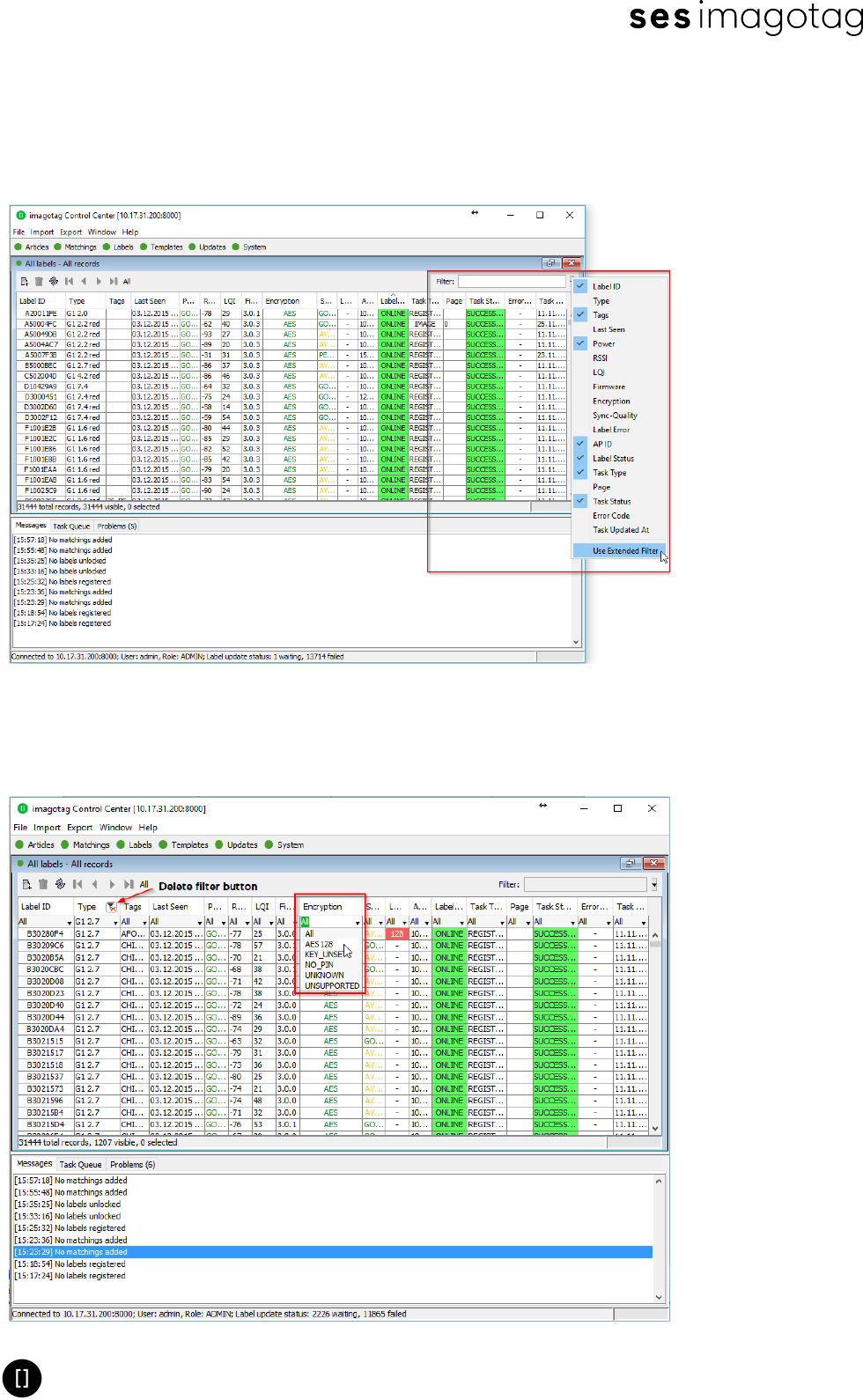The image size is (863, 1400).
Task: Close inner frame in window showing 1207 visible
Action: coord(653,864)
